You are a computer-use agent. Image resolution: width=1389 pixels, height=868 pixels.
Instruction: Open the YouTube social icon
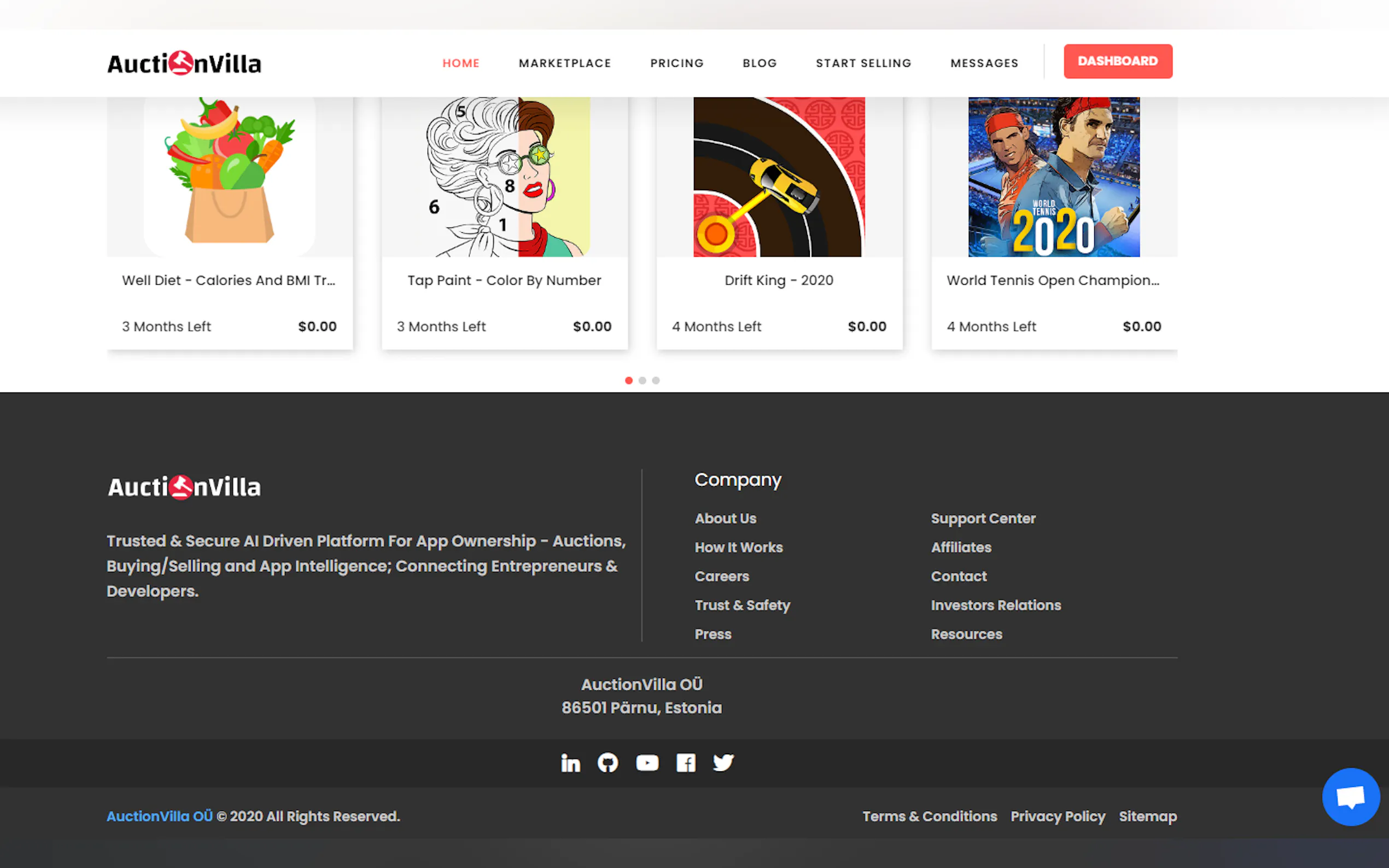(x=647, y=763)
